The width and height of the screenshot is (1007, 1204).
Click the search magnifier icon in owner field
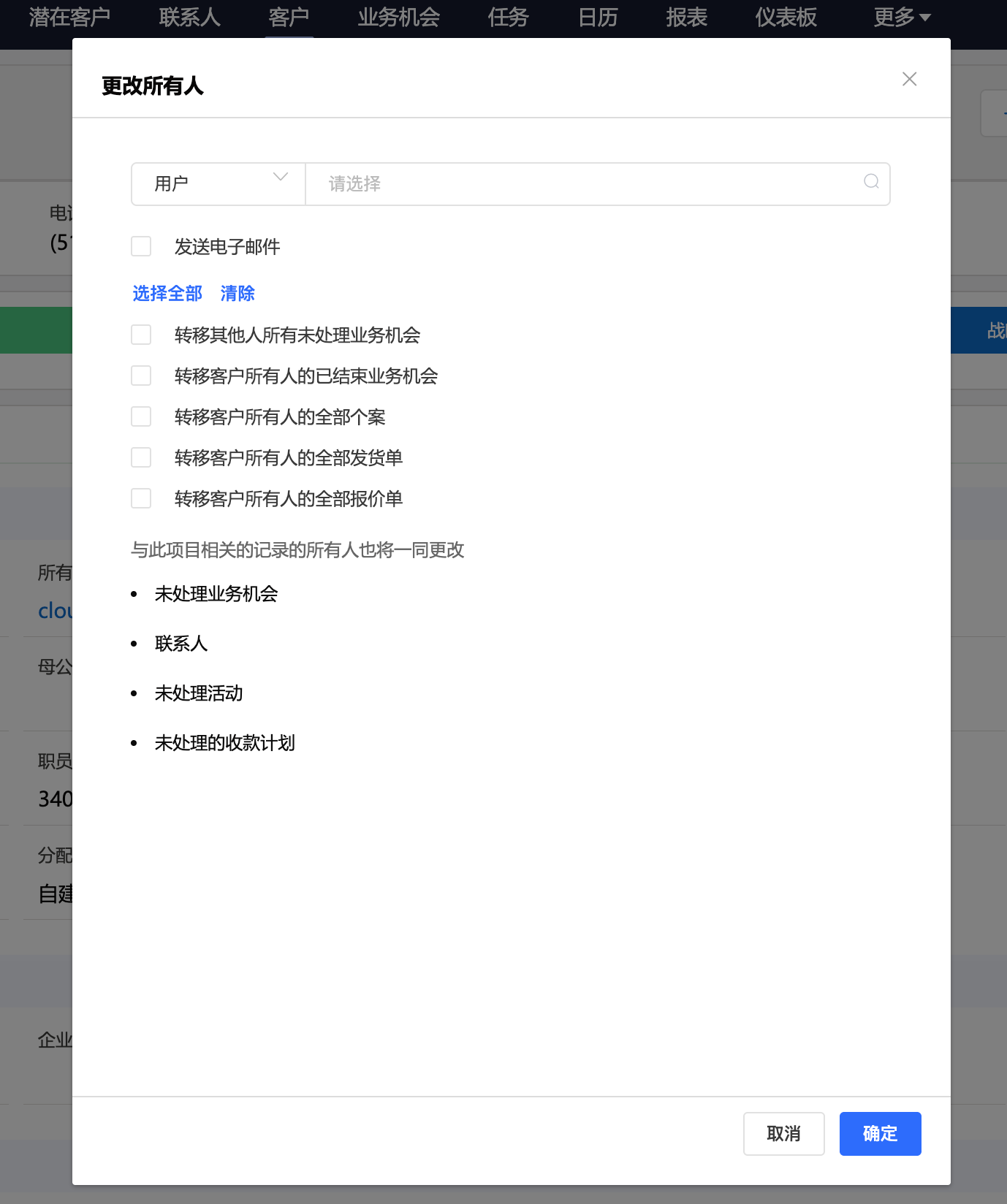[x=871, y=182]
